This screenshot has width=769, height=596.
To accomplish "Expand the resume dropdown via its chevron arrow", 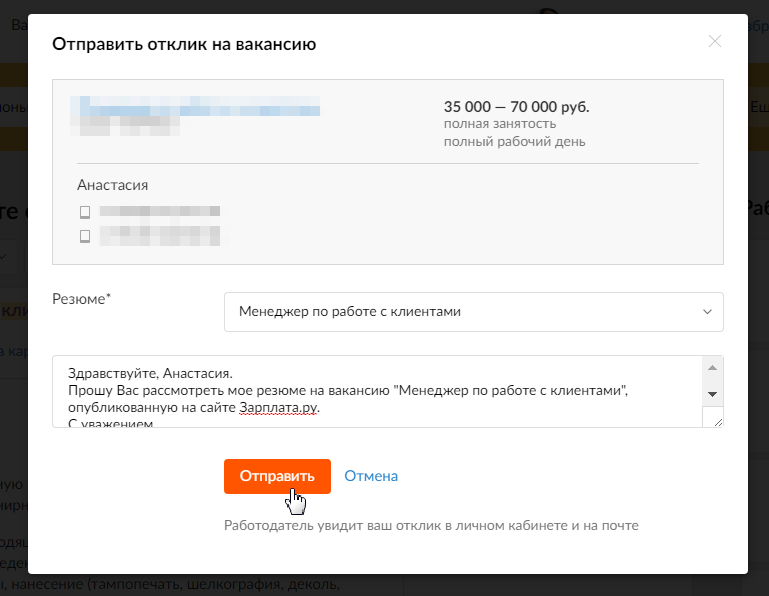I will (707, 311).
